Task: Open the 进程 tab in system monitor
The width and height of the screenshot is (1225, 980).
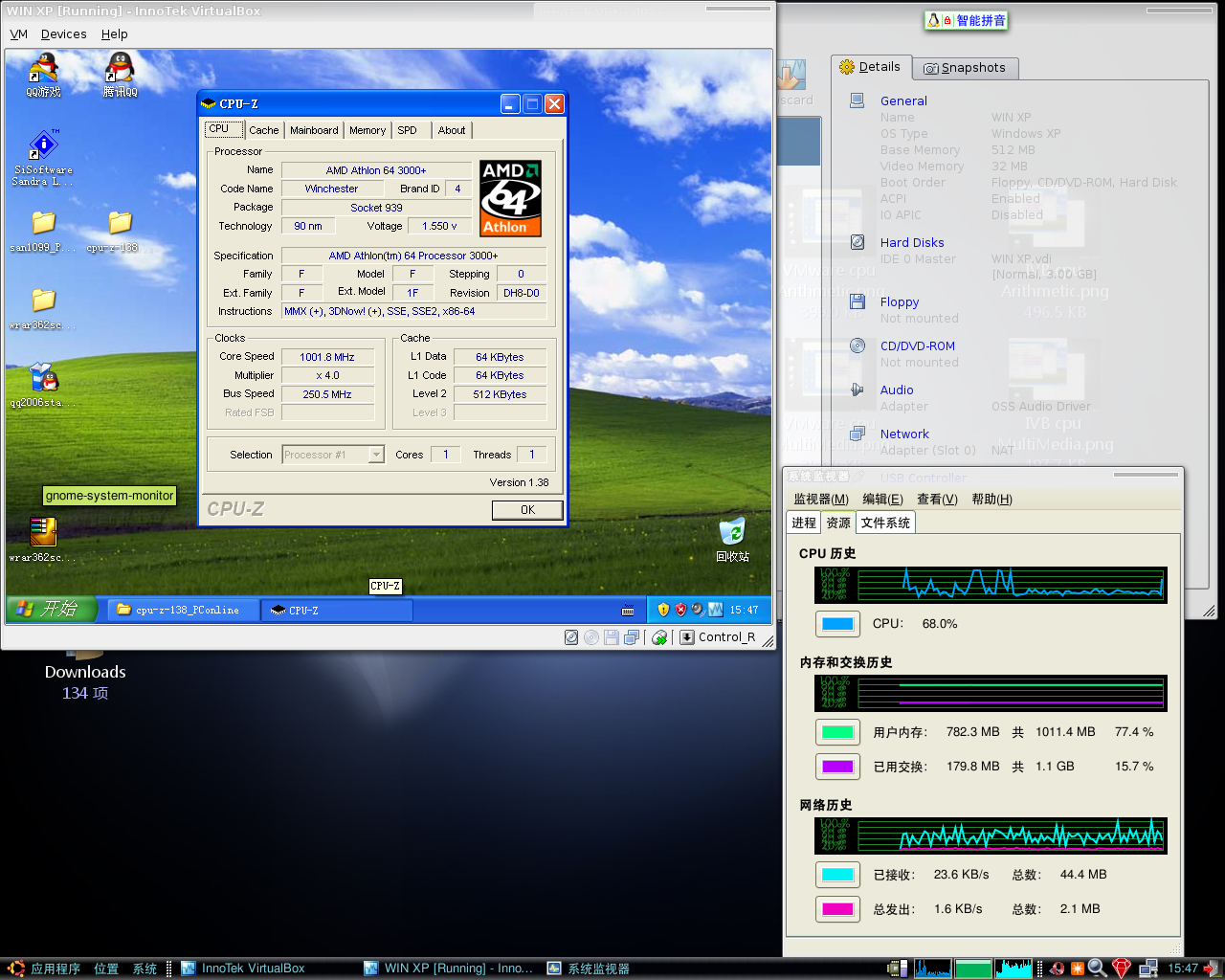Action: pyautogui.click(x=804, y=523)
